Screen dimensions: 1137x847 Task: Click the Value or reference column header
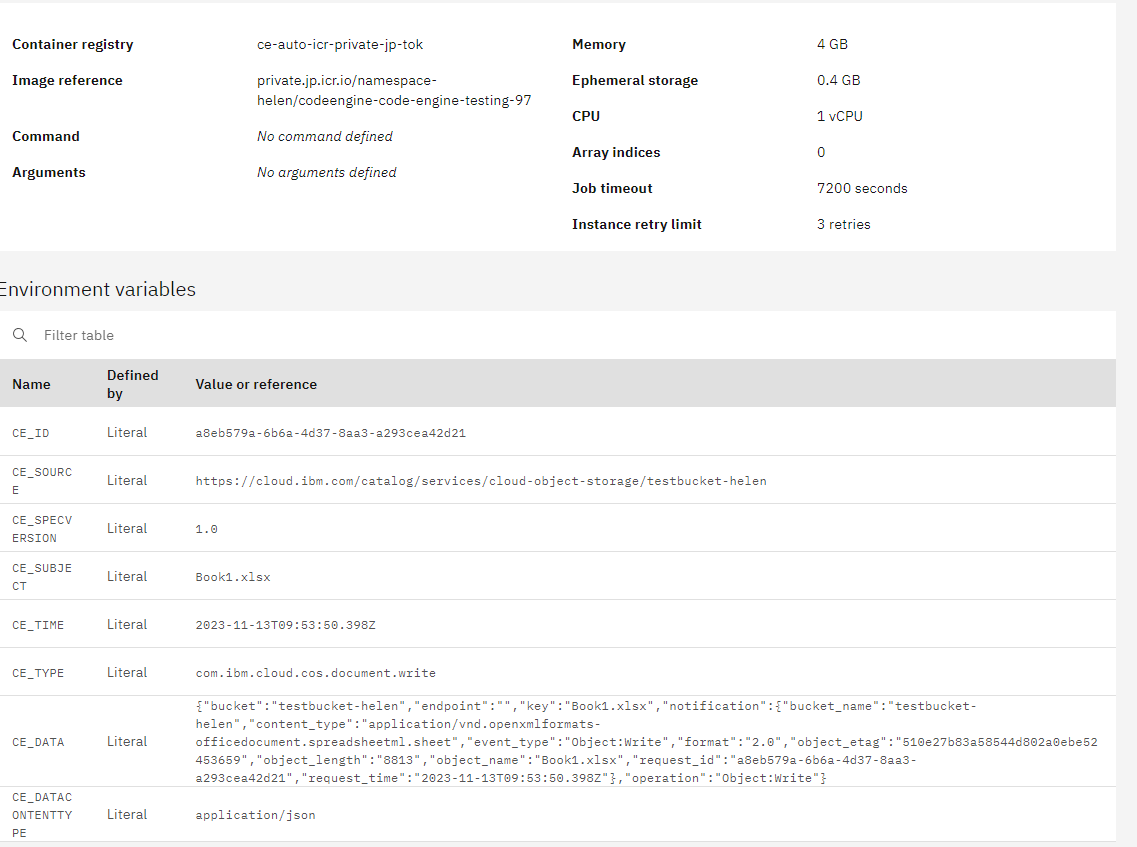(x=256, y=384)
